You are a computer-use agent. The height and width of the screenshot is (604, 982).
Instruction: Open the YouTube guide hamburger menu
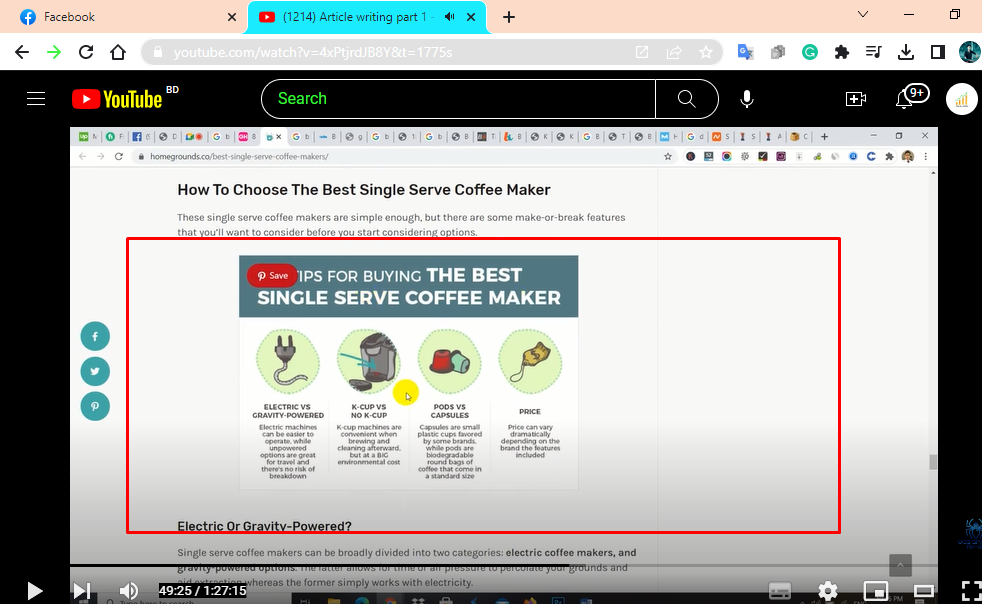36,98
